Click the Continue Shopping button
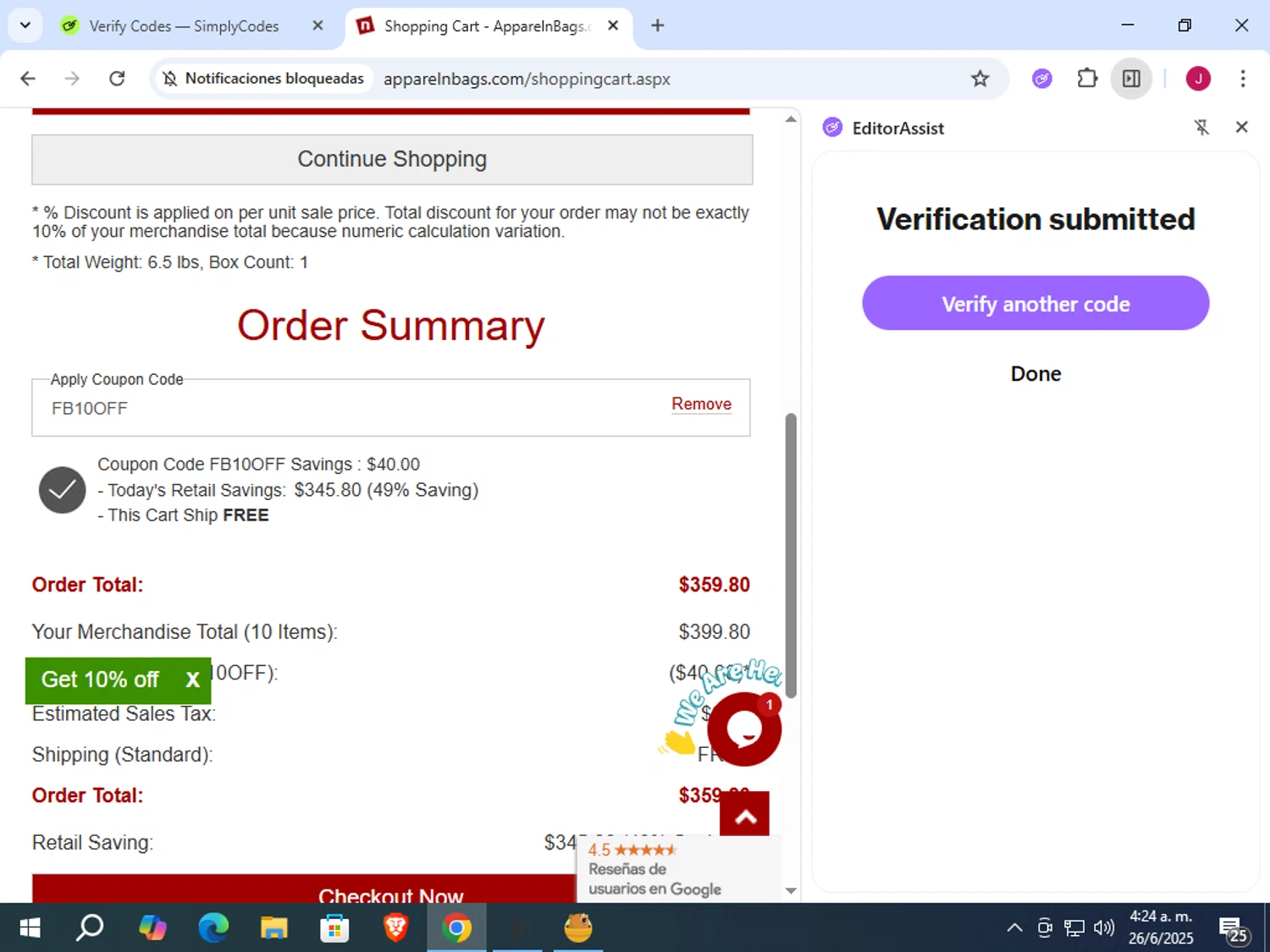The image size is (1270, 952). click(392, 159)
